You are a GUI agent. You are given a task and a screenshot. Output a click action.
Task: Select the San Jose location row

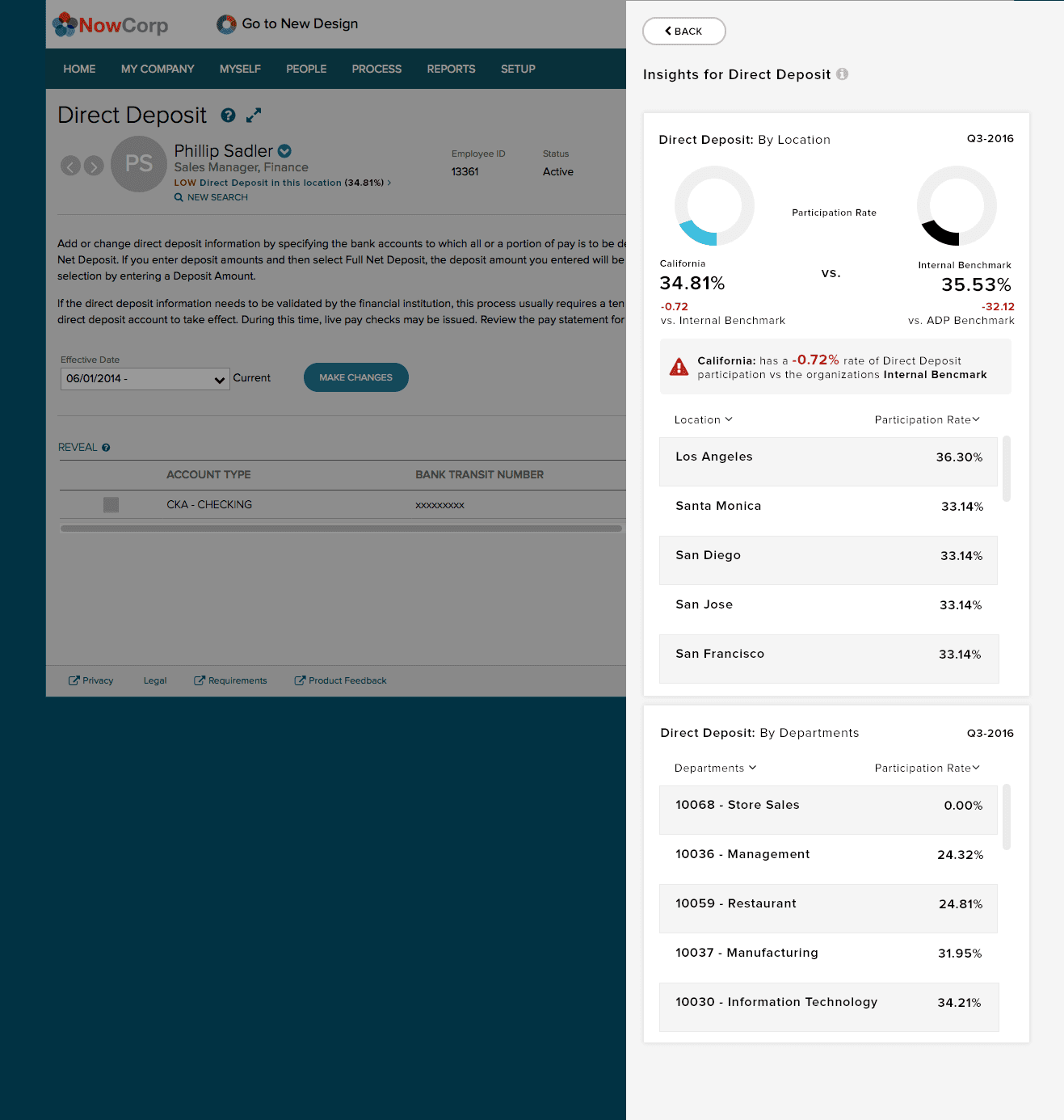[829, 609]
